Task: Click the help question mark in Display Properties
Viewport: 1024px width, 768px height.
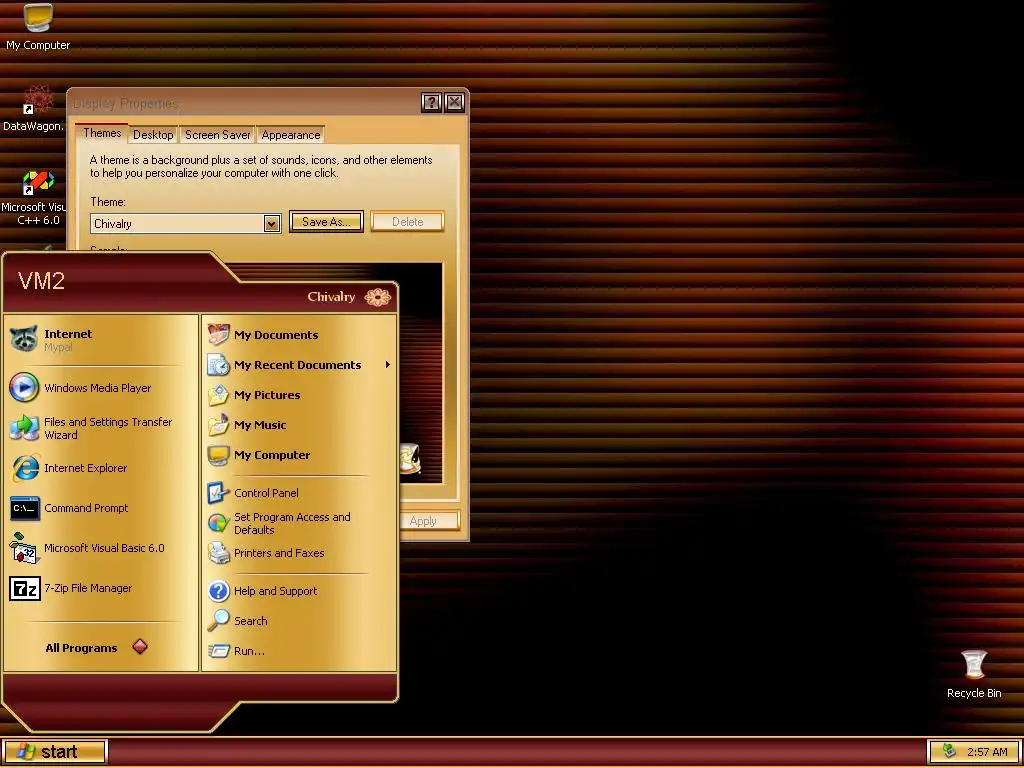Action: [431, 102]
